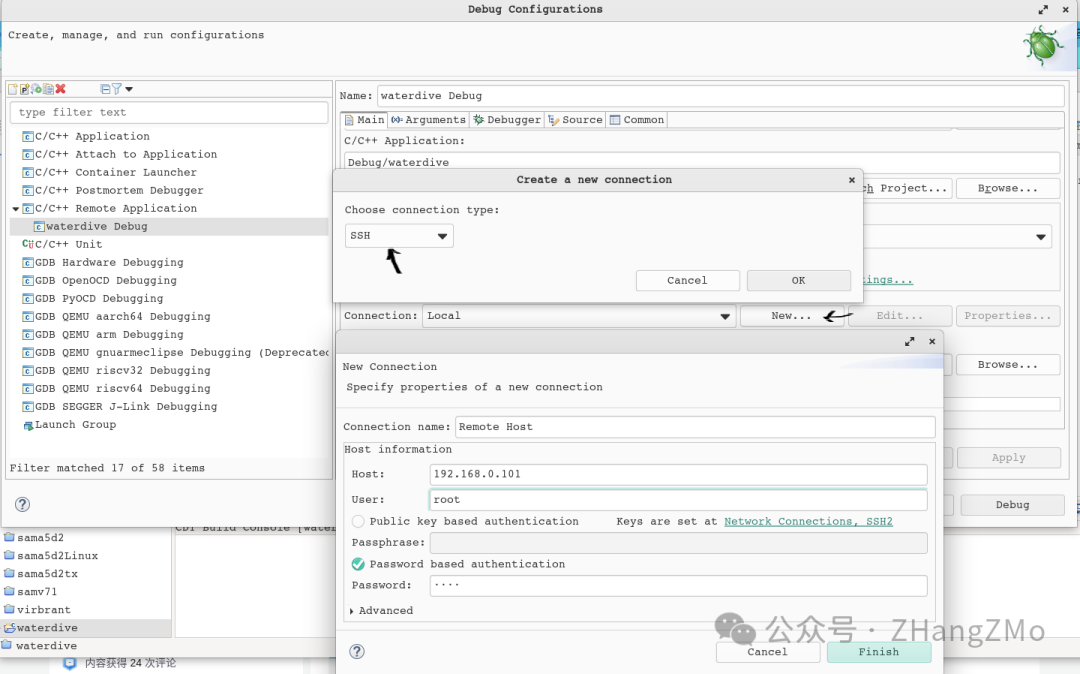The image size is (1080, 674).
Task: Open SSH connection type dropdown
Action: [399, 235]
